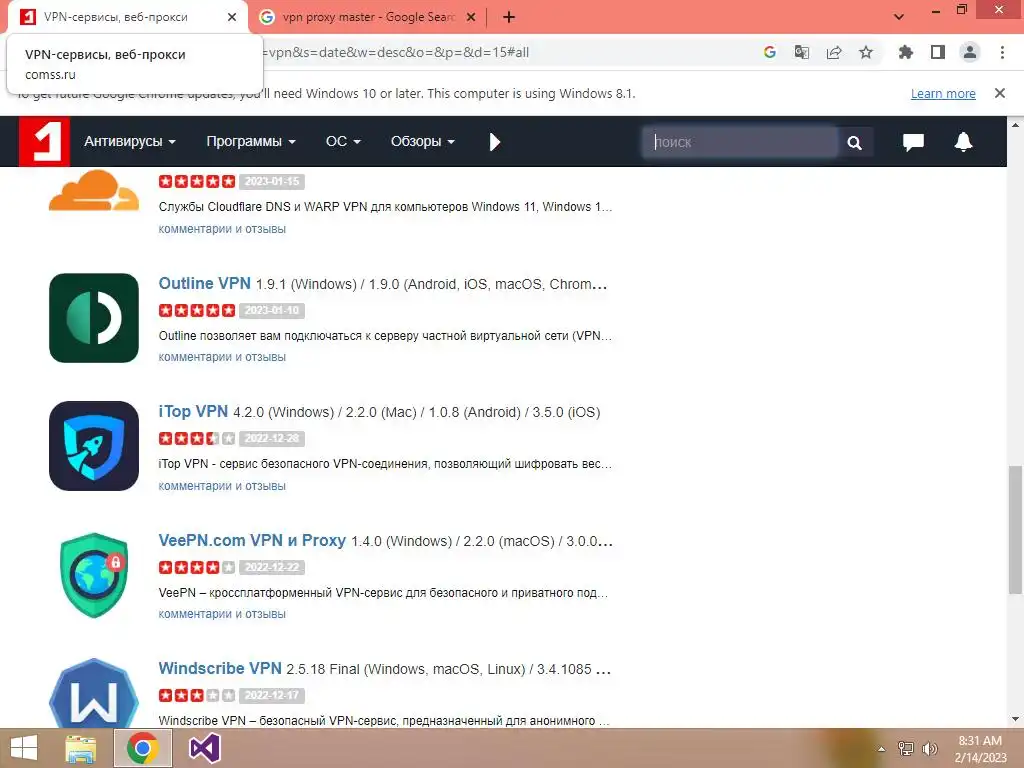Click the 2022-12-22 date badge
The height and width of the screenshot is (768, 1024).
pyautogui.click(x=272, y=567)
